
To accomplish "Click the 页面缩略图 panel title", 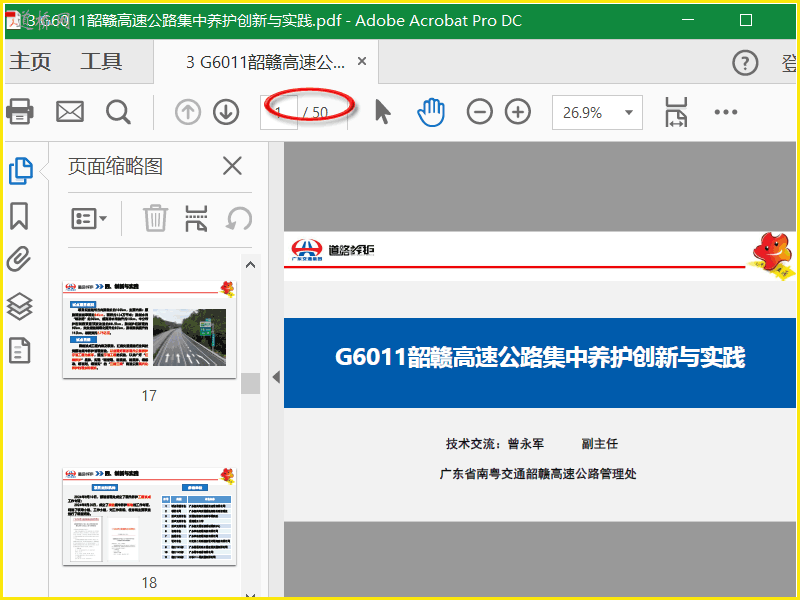I will click(x=115, y=166).
